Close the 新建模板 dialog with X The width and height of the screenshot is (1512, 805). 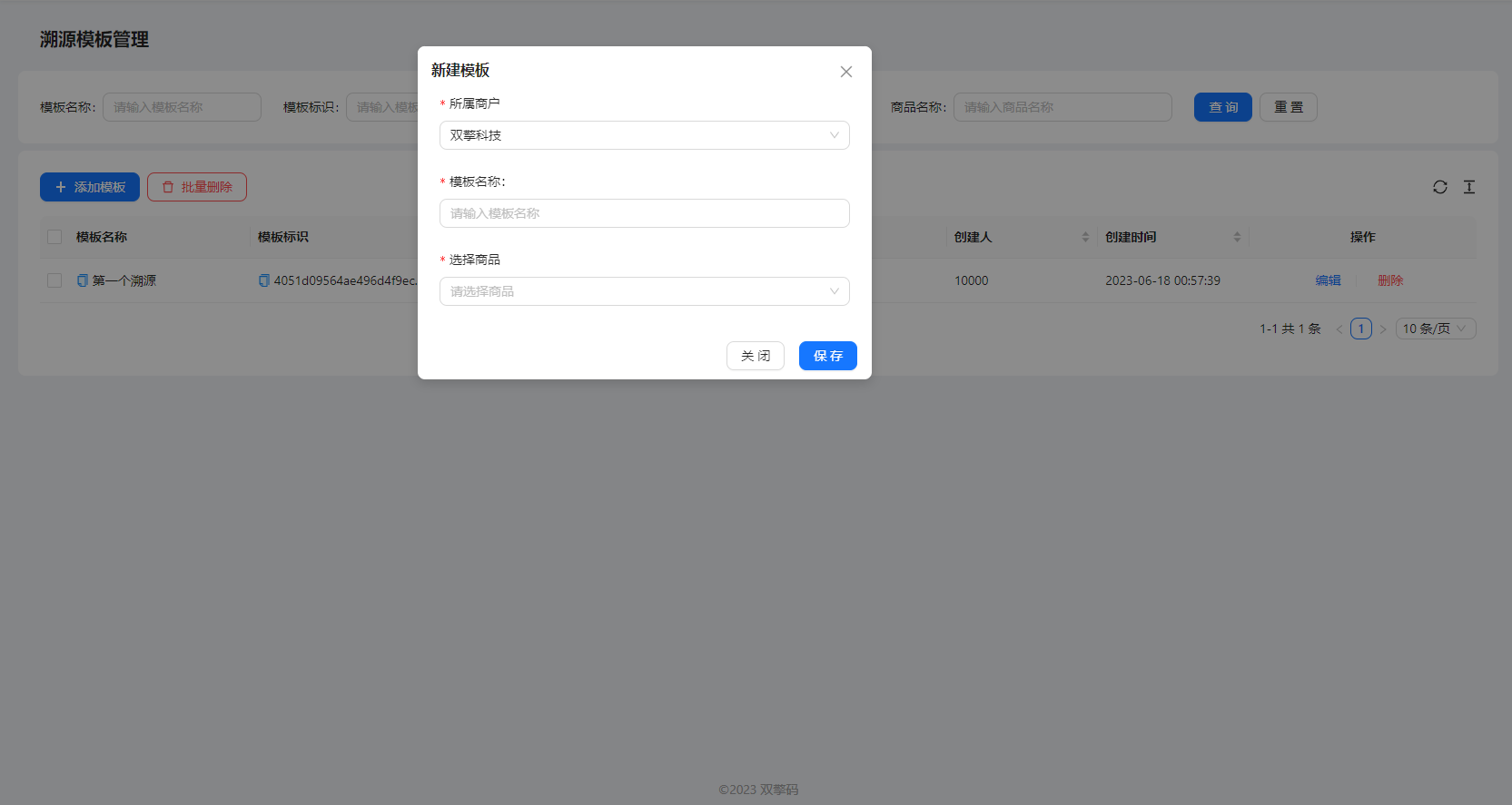(x=845, y=72)
